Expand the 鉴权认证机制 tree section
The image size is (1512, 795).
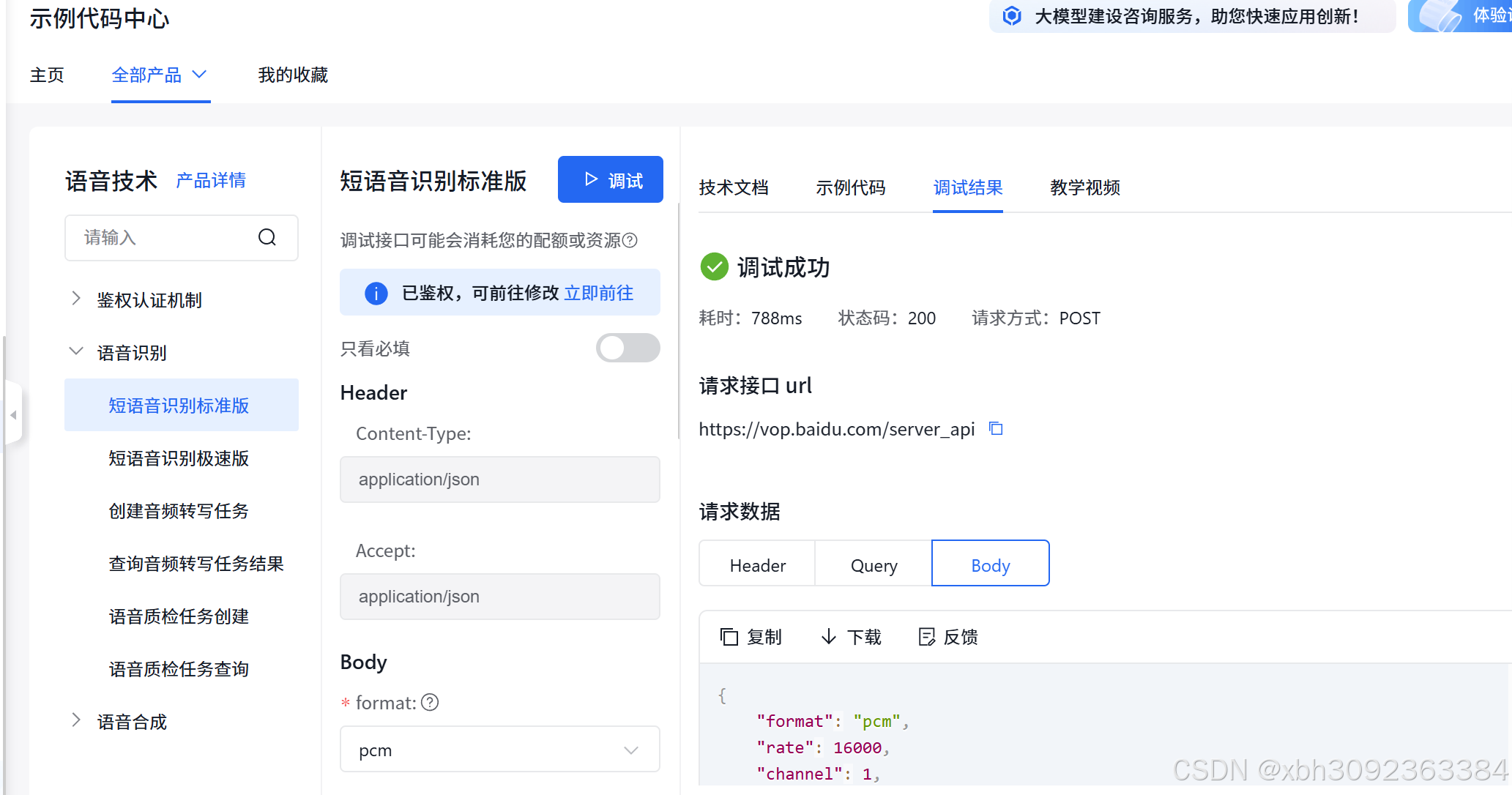pos(75,299)
